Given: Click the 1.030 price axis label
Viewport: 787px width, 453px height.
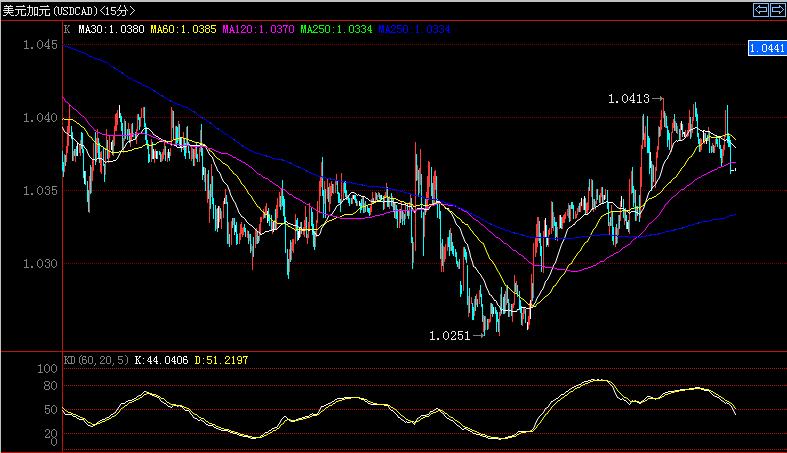Looking at the screenshot, I should (40, 263).
